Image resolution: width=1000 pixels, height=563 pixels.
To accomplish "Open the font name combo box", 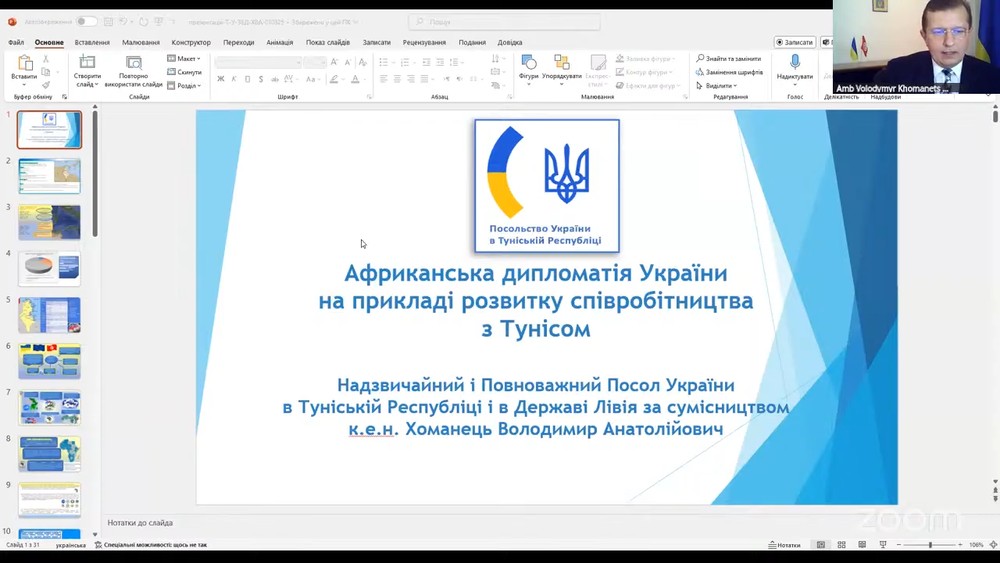I will (x=258, y=62).
